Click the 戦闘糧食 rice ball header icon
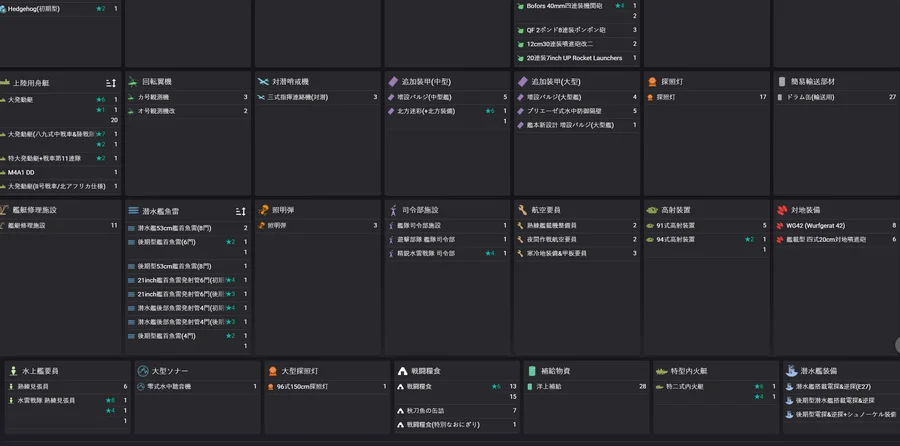The image size is (900, 446). [401, 371]
